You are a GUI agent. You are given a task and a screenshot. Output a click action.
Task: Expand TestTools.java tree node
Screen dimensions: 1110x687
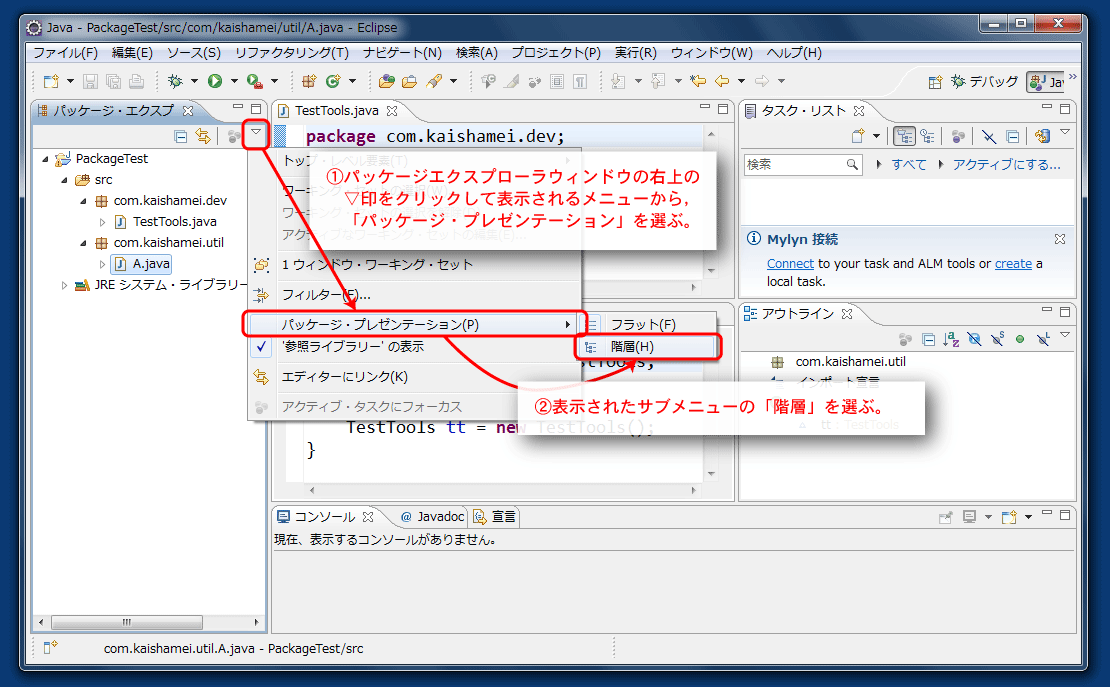point(103,222)
